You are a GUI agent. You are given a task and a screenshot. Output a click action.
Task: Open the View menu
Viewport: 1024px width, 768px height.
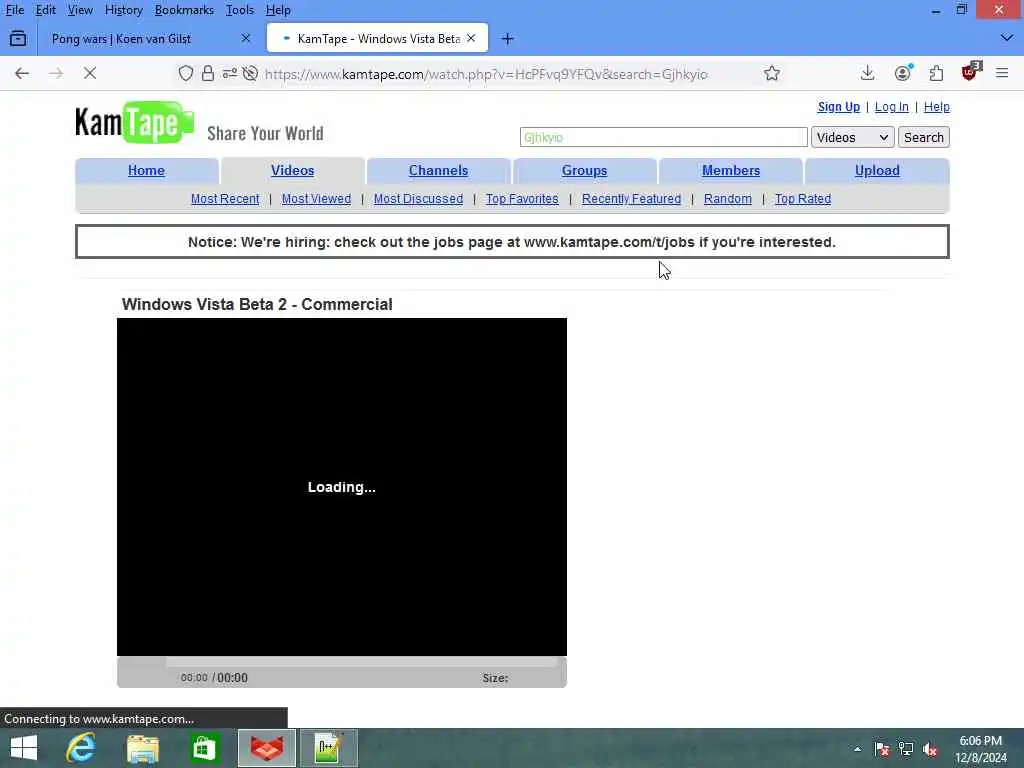pos(80,10)
